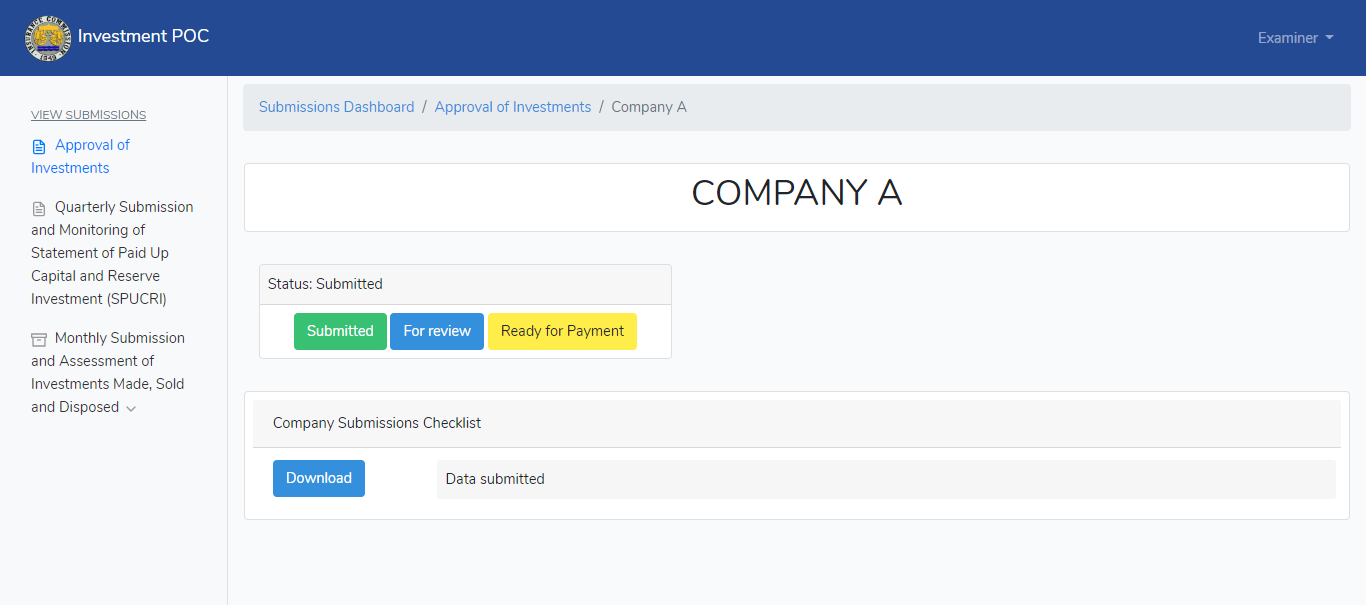
Task: Click Company A breadcrumb text
Action: [x=649, y=107]
